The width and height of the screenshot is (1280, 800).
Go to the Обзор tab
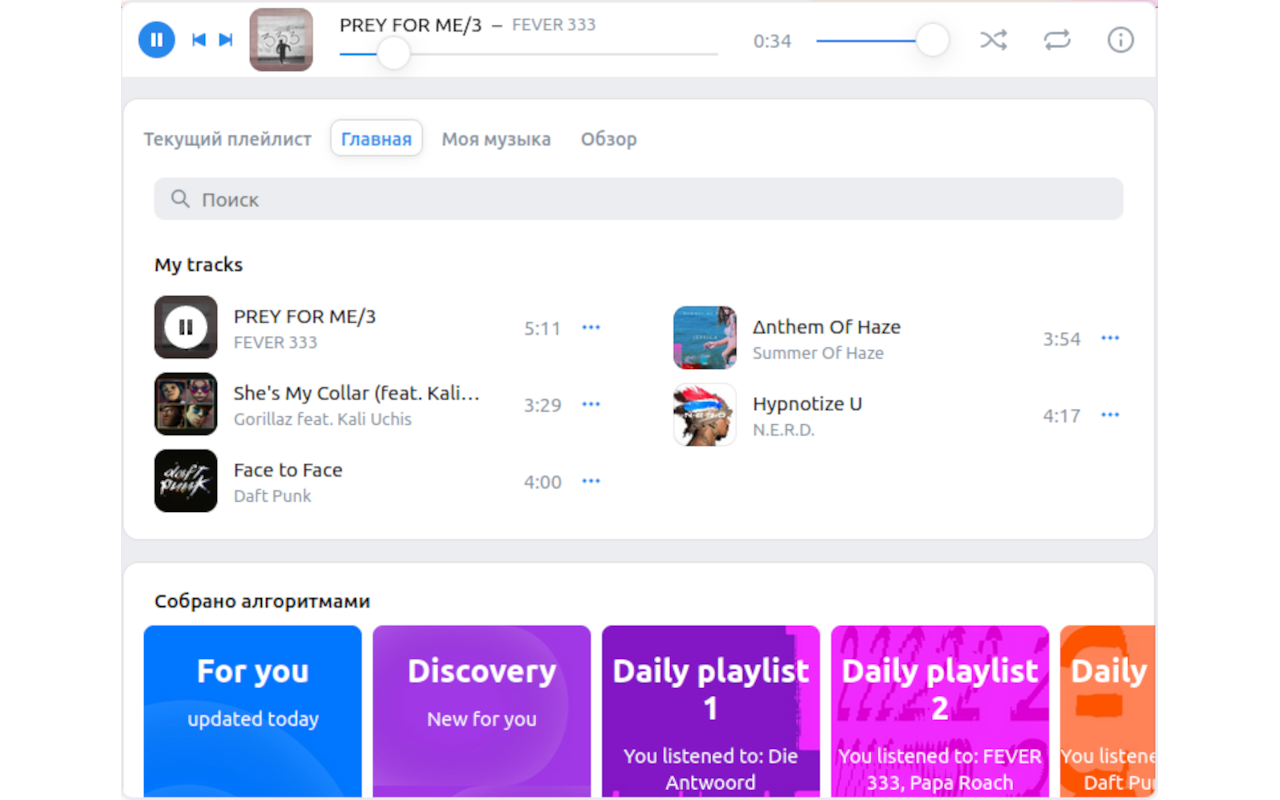tap(609, 139)
